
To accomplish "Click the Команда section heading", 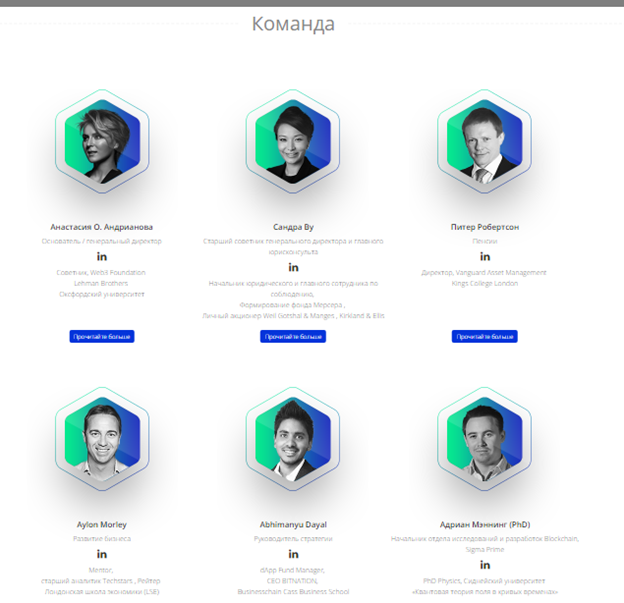I will point(293,24).
